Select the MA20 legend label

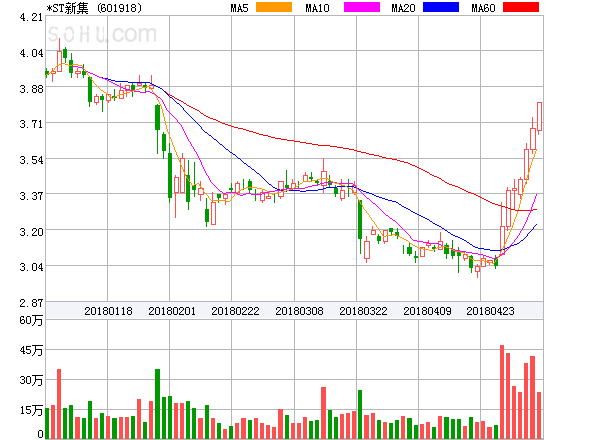coord(403,8)
